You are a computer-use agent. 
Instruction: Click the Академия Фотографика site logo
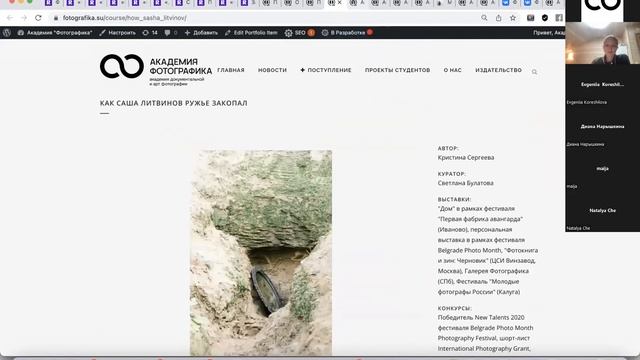[x=156, y=70]
